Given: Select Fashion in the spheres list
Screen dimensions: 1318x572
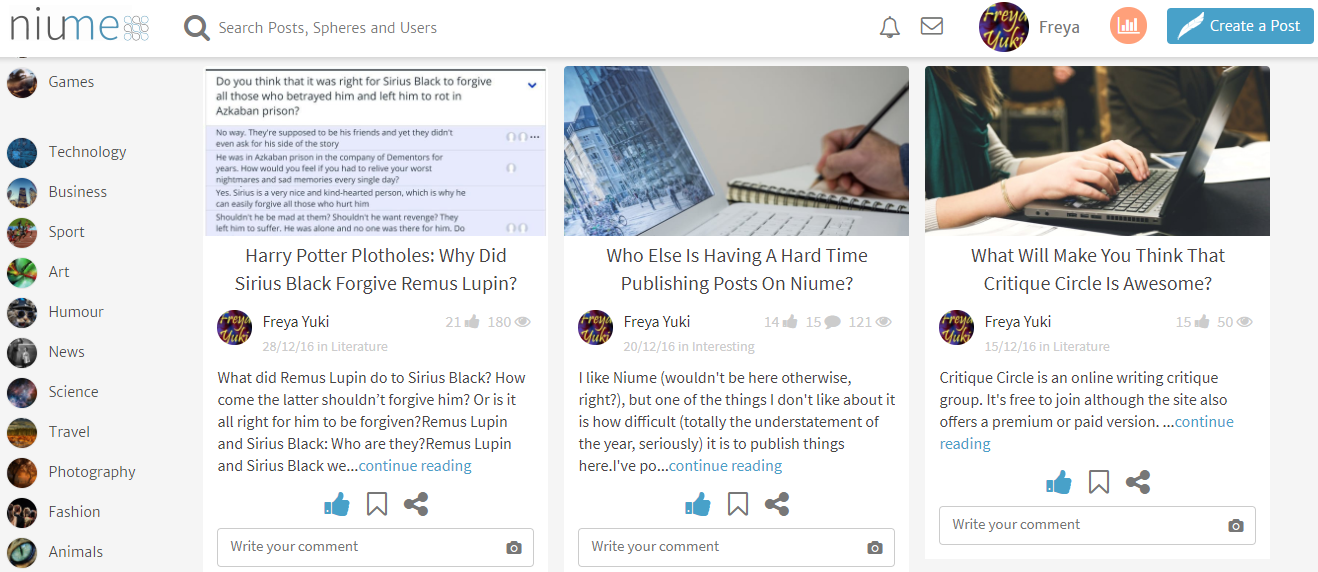Looking at the screenshot, I should pyautogui.click(x=74, y=512).
